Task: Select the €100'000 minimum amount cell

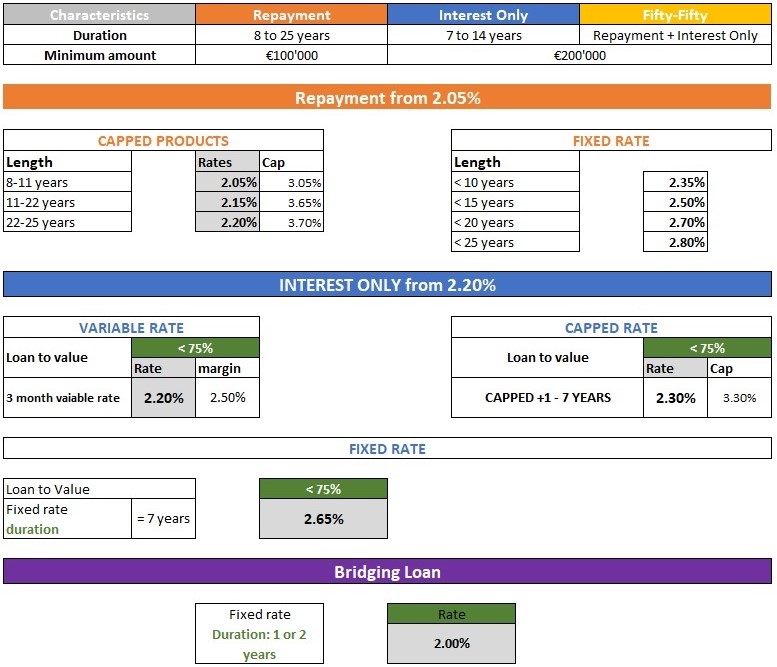Action: [291, 55]
